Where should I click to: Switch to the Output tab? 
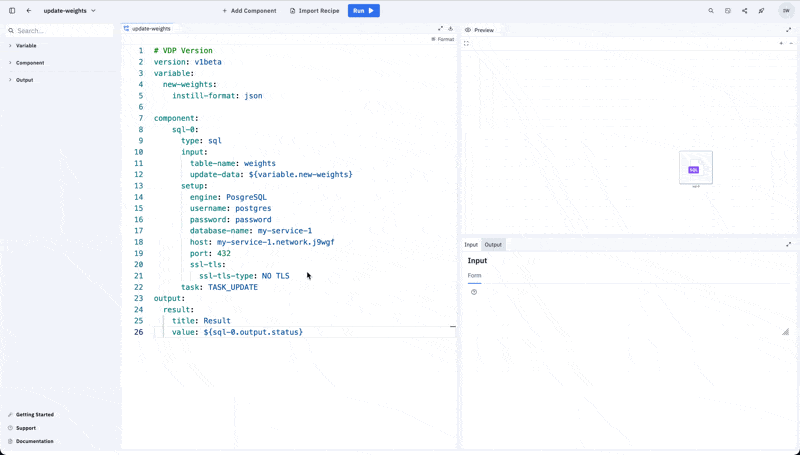point(493,244)
